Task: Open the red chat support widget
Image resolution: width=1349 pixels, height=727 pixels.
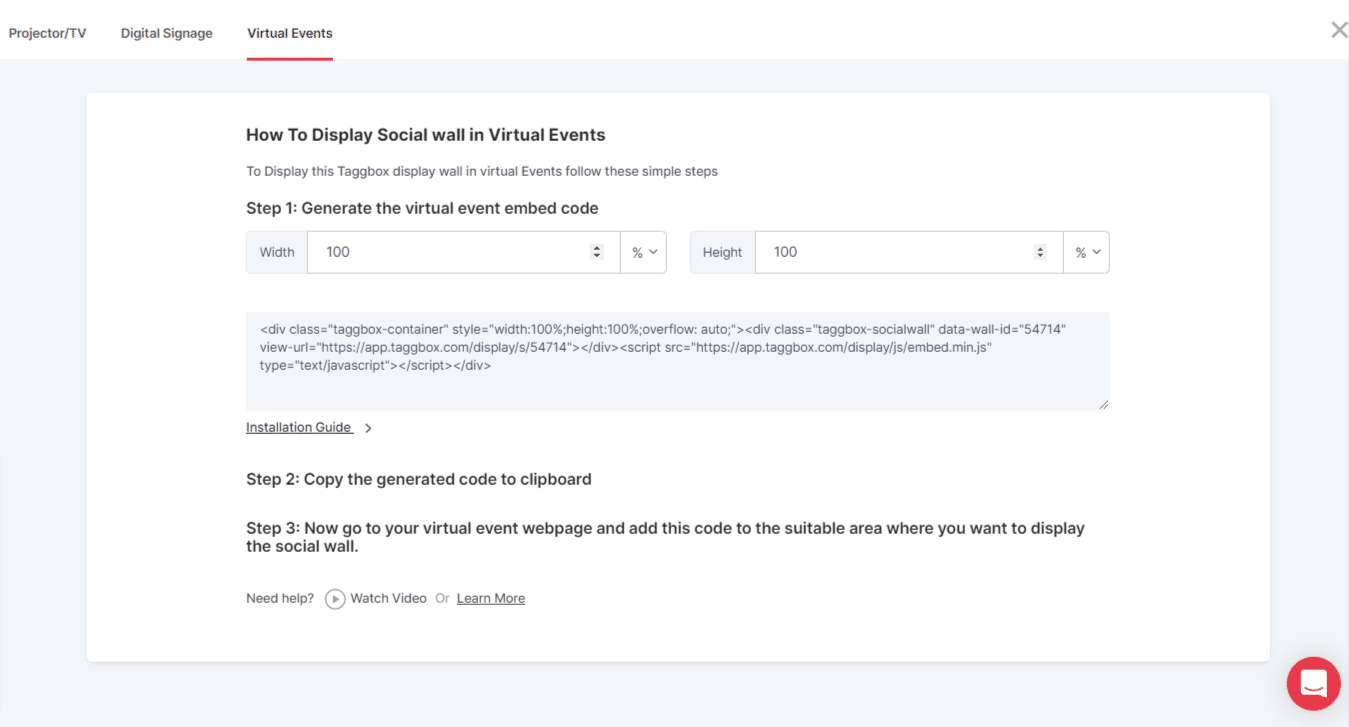Action: click(x=1313, y=684)
